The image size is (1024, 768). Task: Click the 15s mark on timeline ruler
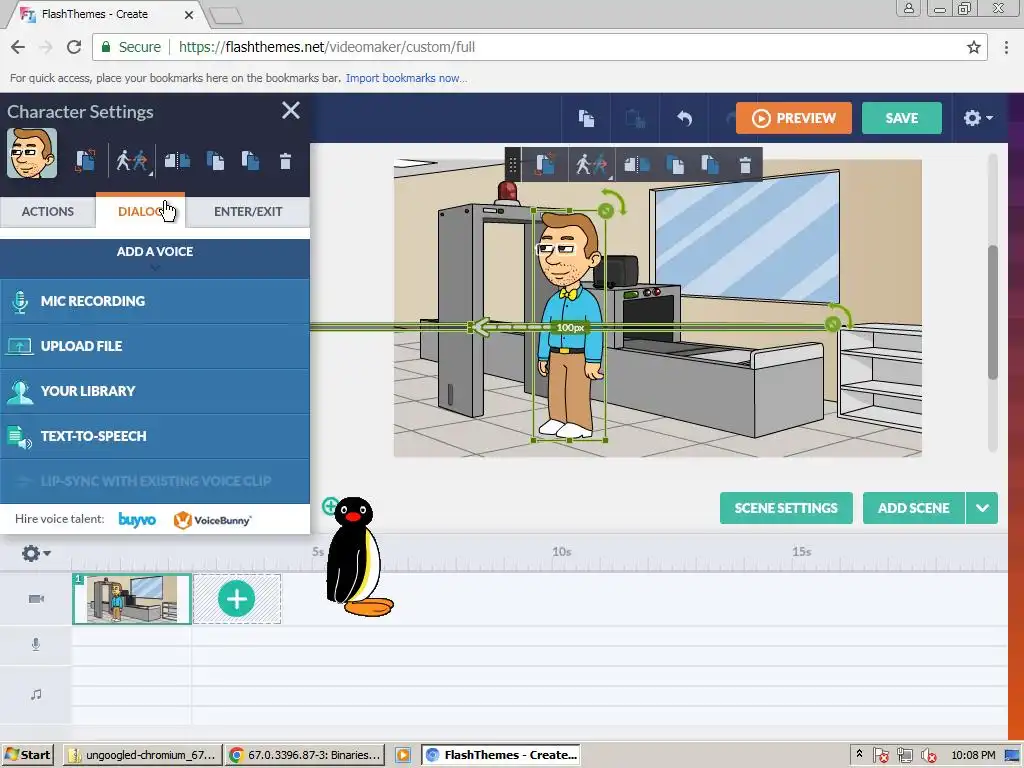pyautogui.click(x=802, y=552)
